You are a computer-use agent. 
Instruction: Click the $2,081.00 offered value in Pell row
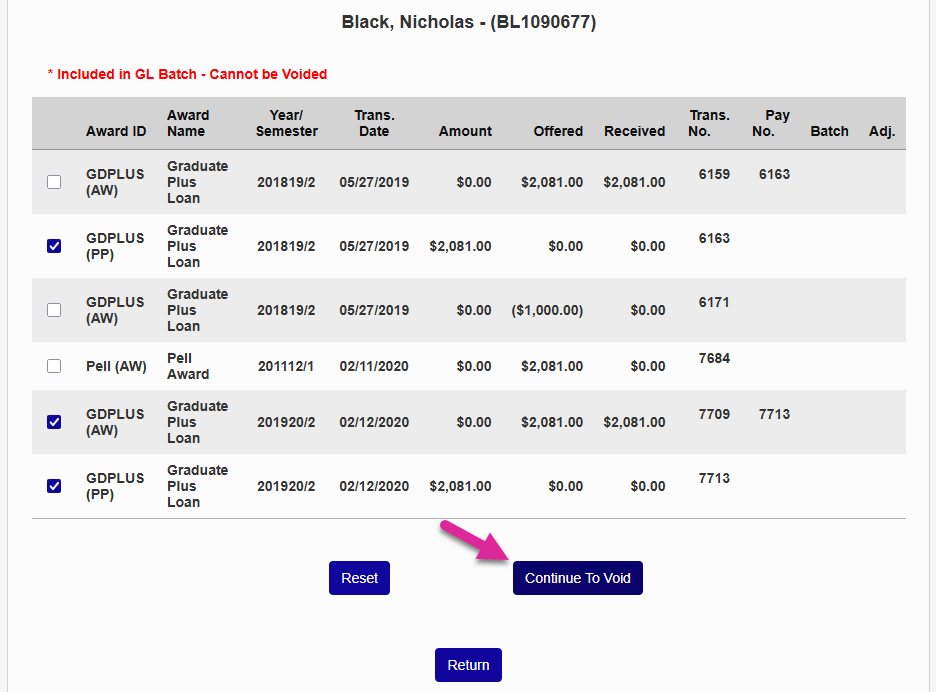[x=552, y=366]
